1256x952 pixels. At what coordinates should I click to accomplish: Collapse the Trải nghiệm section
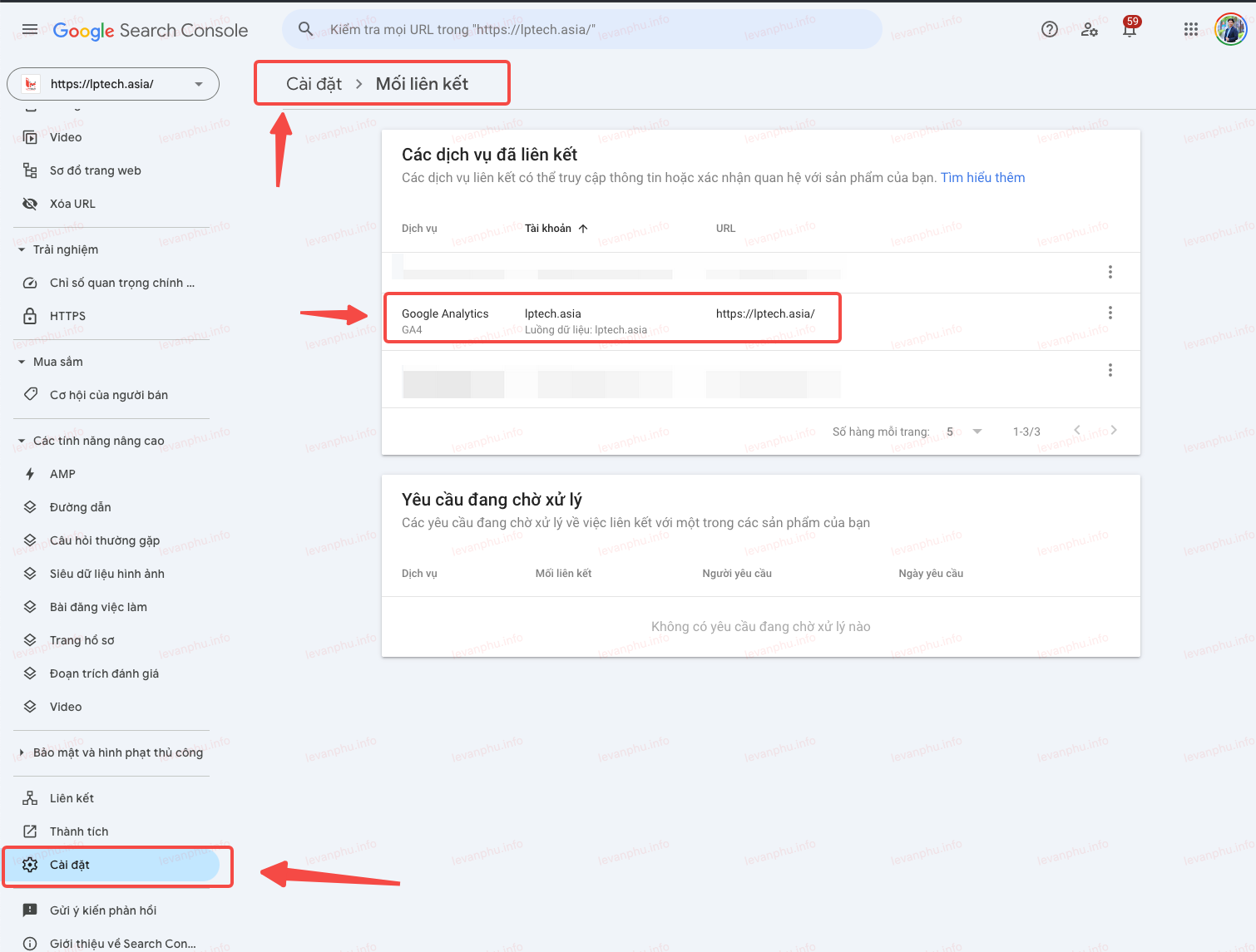click(22, 249)
